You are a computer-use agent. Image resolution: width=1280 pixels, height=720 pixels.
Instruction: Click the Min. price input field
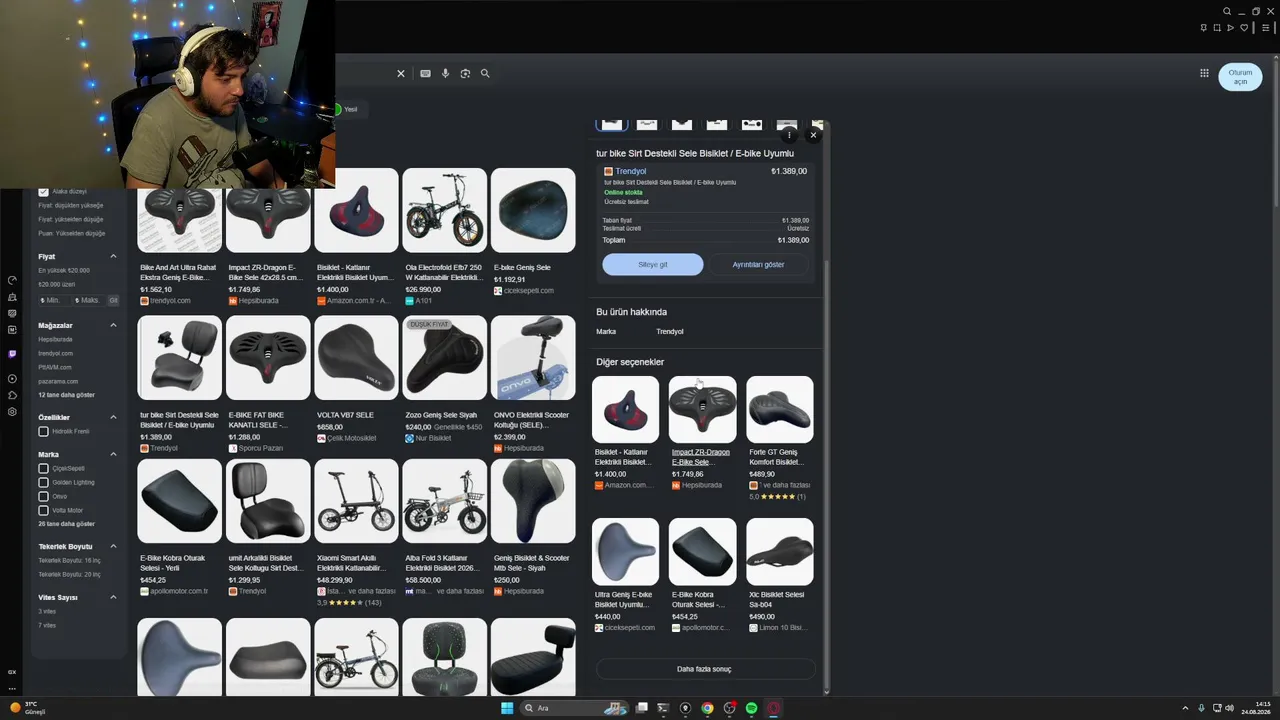52,300
